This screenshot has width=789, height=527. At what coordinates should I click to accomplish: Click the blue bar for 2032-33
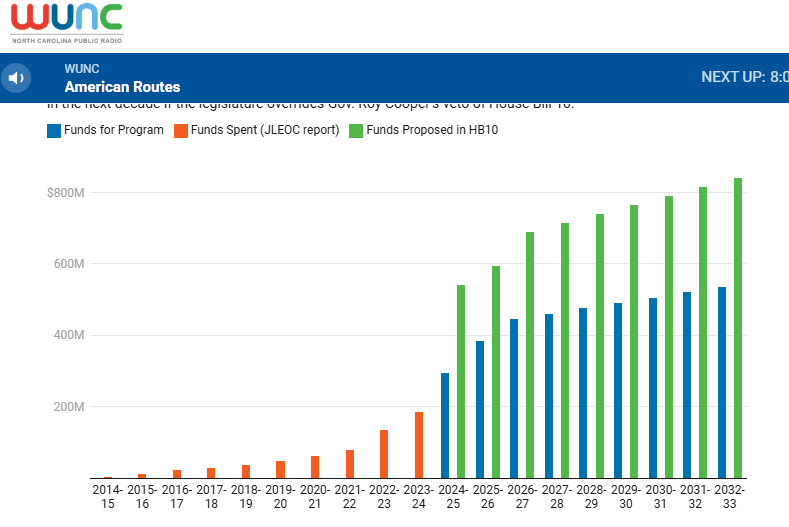tap(721, 382)
